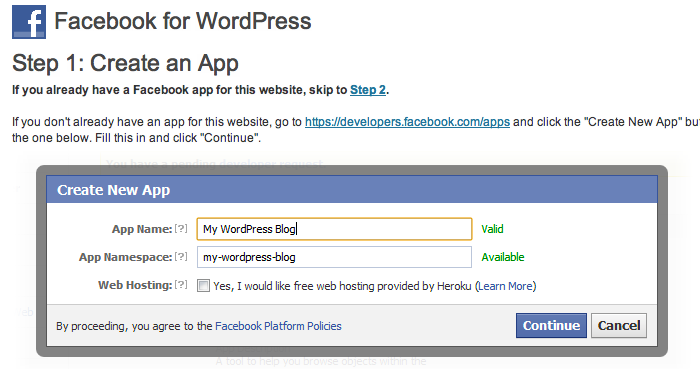
Task: Click the Web Hosting: label
Action: tap(135, 285)
